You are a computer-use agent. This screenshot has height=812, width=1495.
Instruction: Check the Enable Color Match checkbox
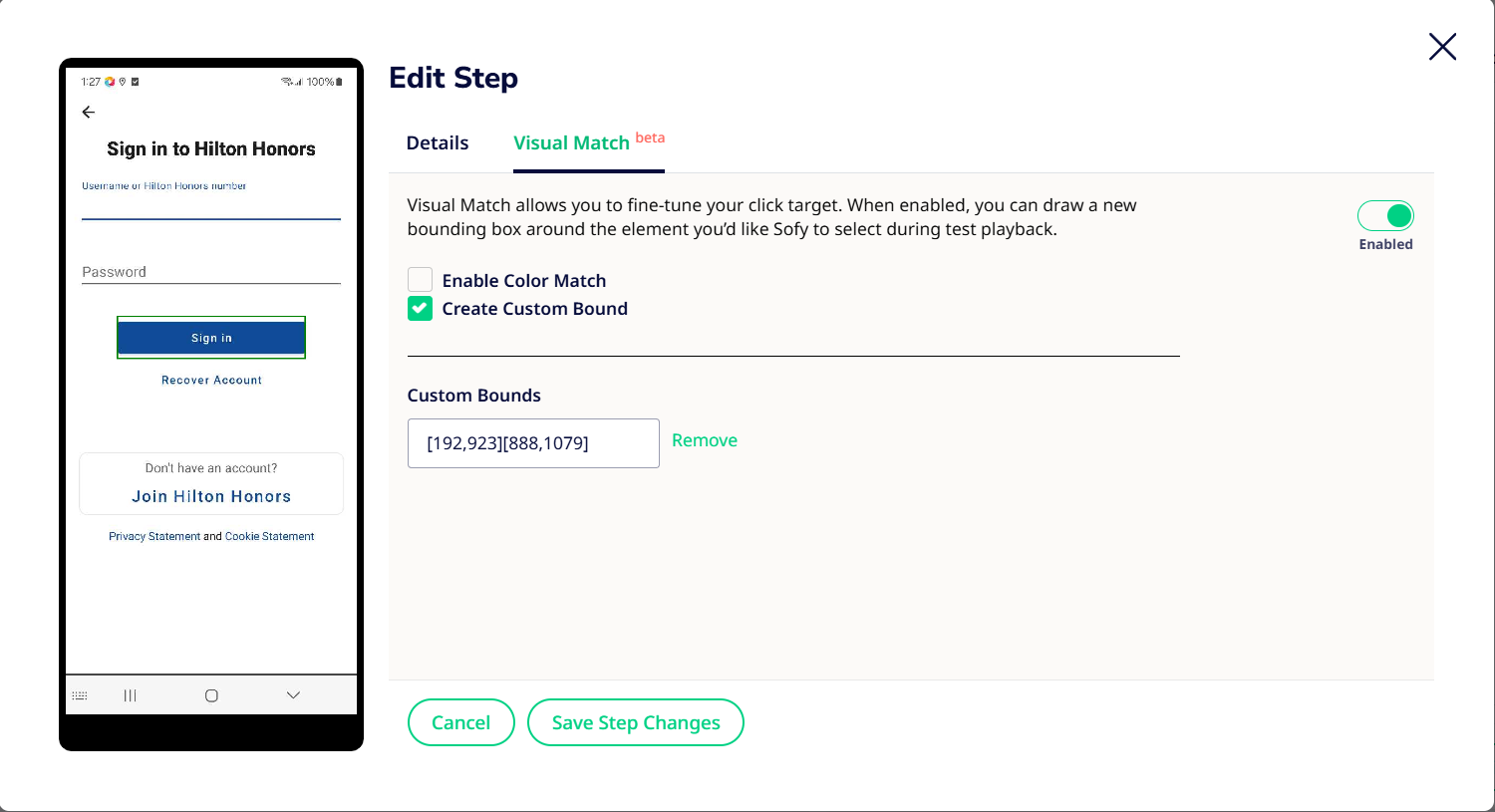click(421, 280)
